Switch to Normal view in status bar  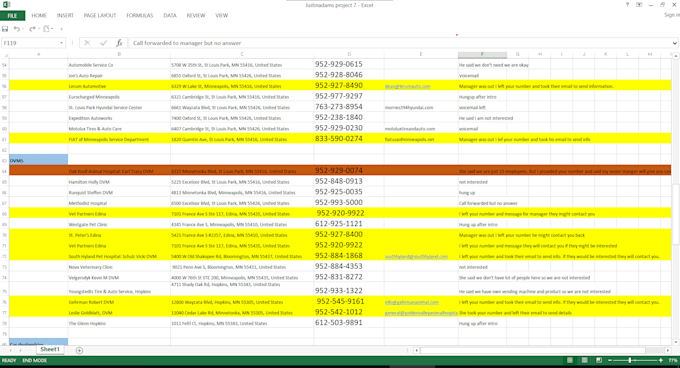click(570, 360)
